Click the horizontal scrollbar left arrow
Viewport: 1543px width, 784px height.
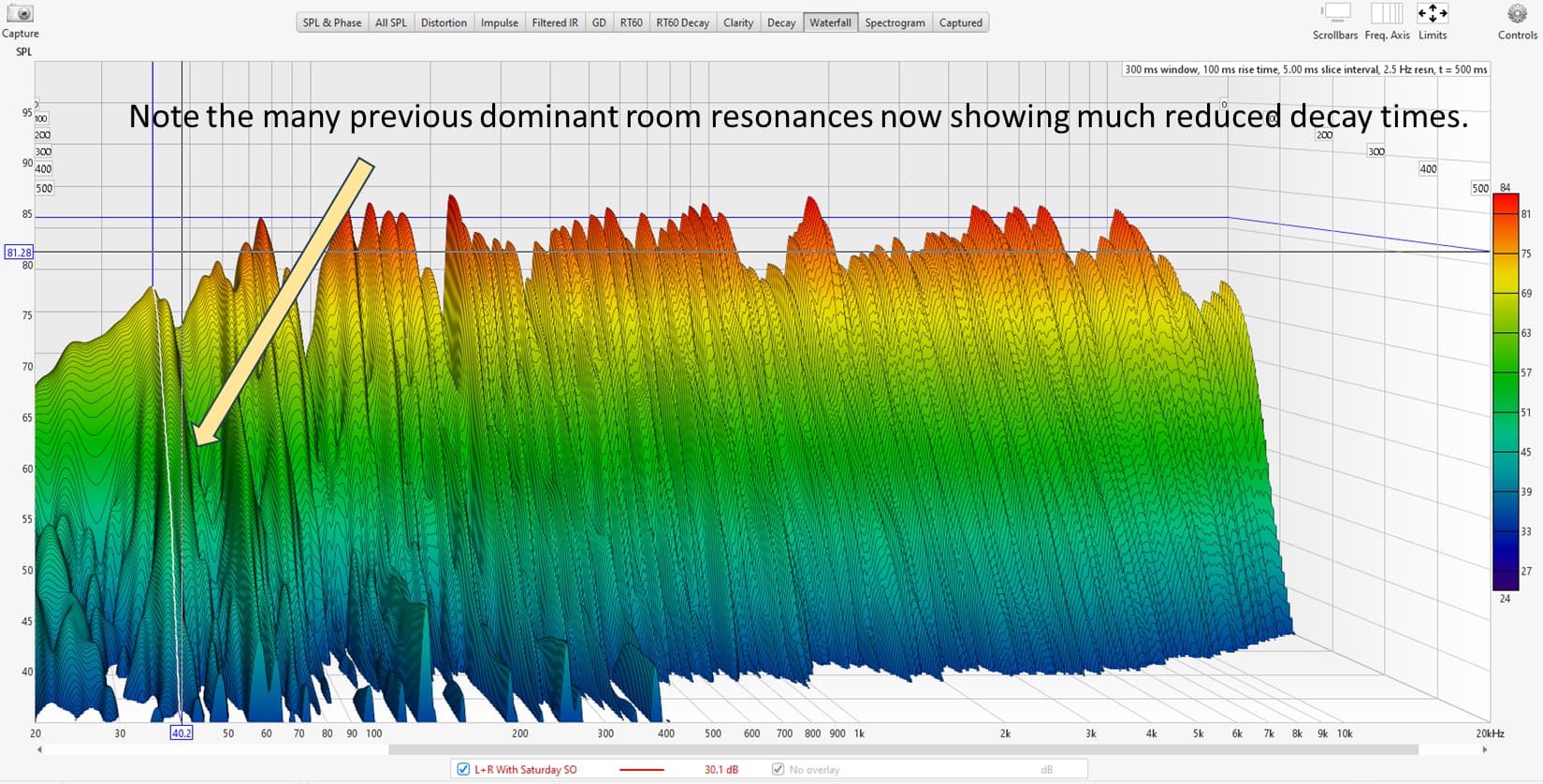39,749
